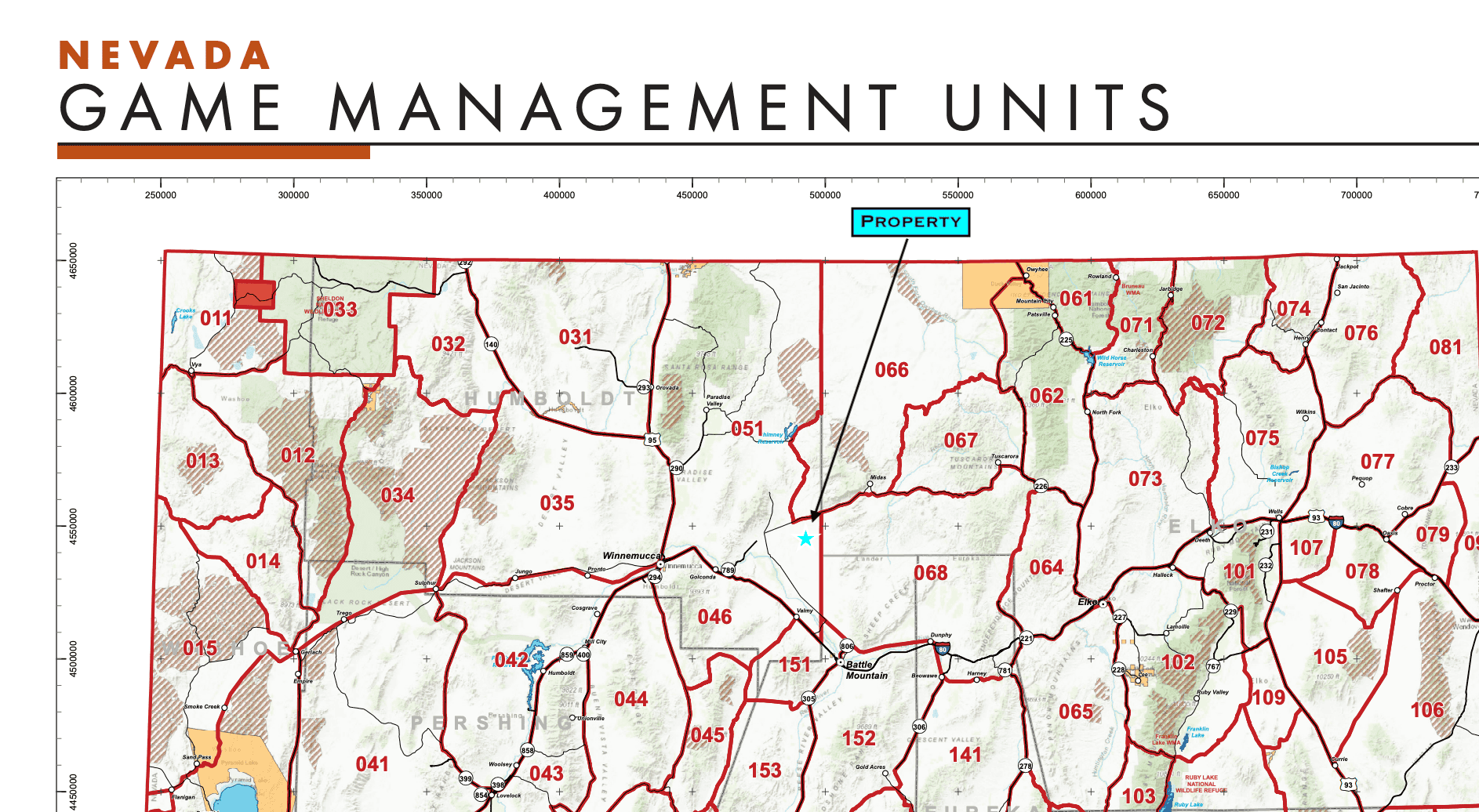Select unit label 014
Screen dimensions: 1479x812
(263, 561)
